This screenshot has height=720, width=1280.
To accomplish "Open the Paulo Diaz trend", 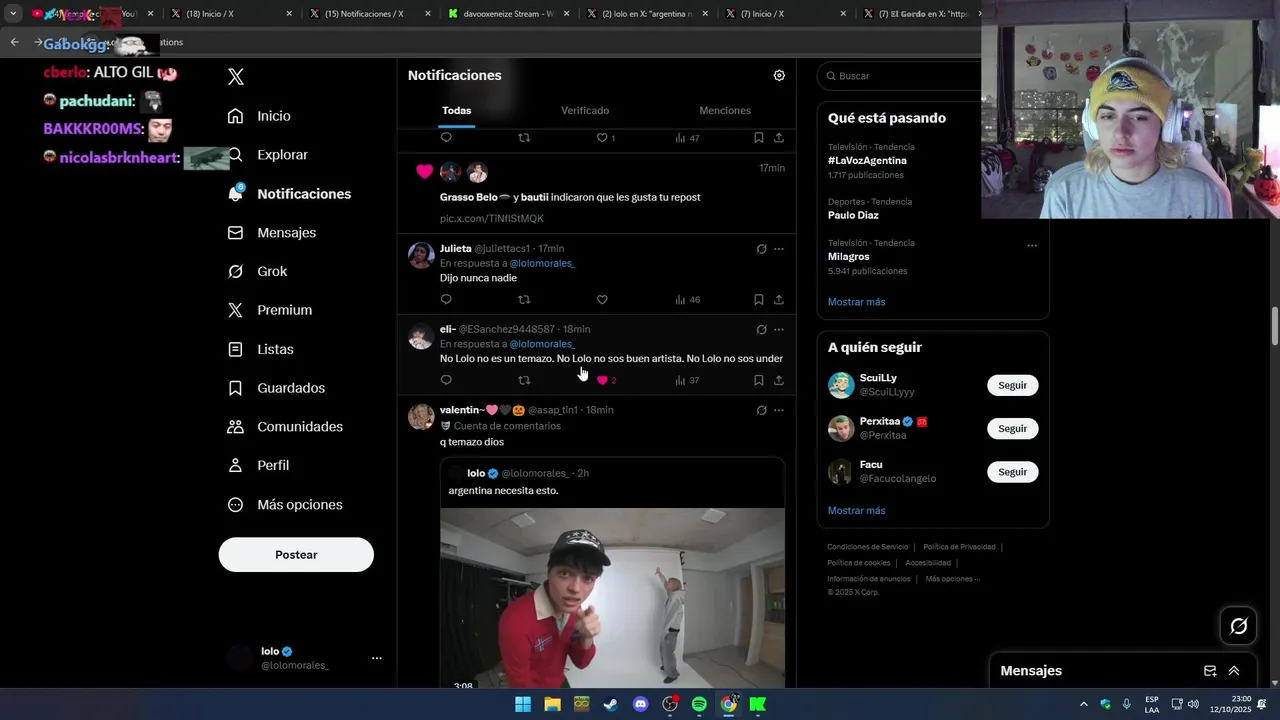I will click(x=853, y=216).
